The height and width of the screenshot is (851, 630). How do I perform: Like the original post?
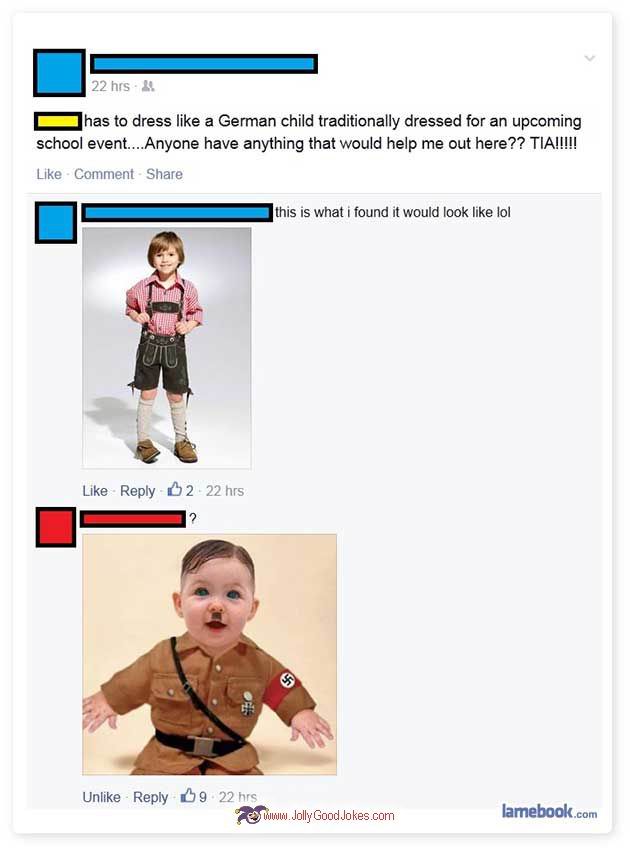click(49, 174)
